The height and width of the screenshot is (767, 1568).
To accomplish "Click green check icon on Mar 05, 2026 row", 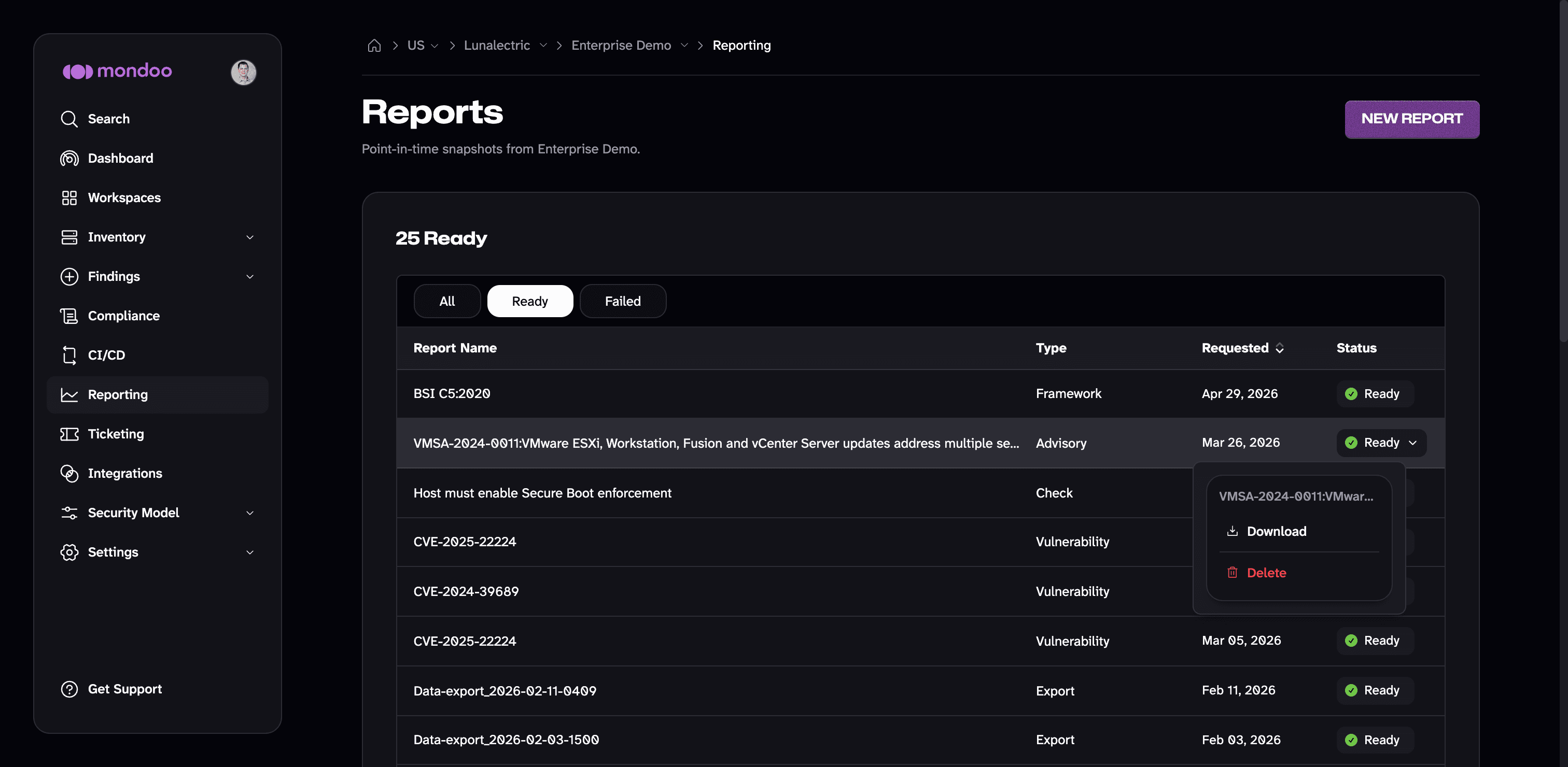I will pyautogui.click(x=1351, y=641).
